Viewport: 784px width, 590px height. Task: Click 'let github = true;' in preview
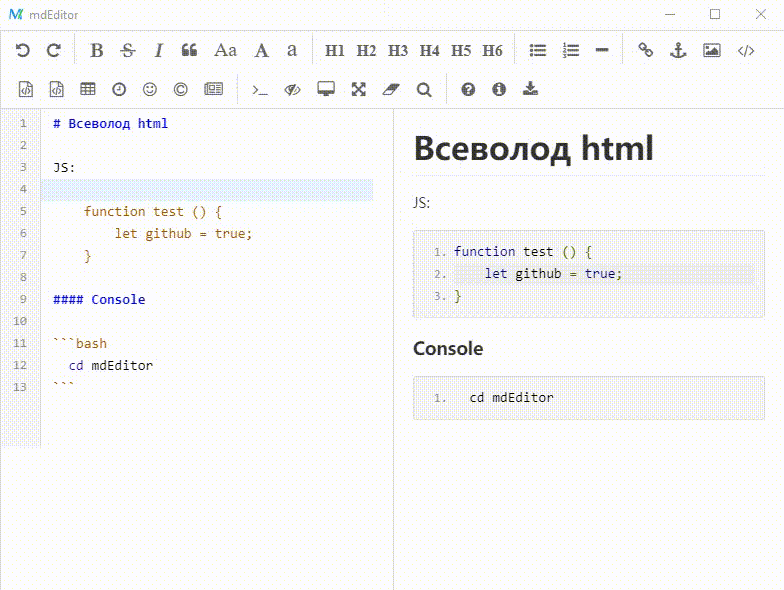[553, 274]
